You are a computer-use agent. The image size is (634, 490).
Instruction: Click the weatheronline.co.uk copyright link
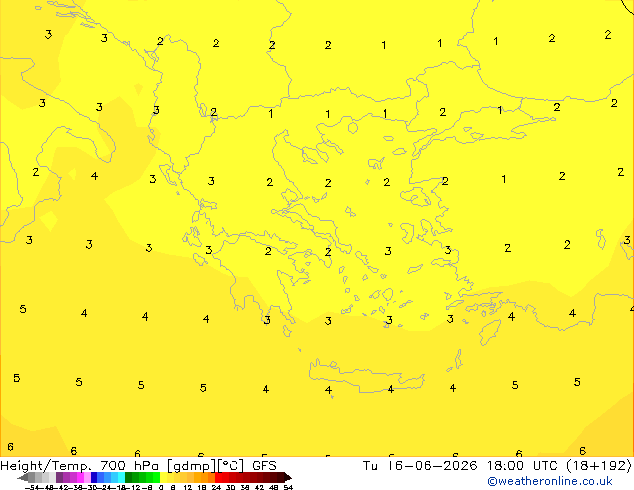(x=550, y=481)
